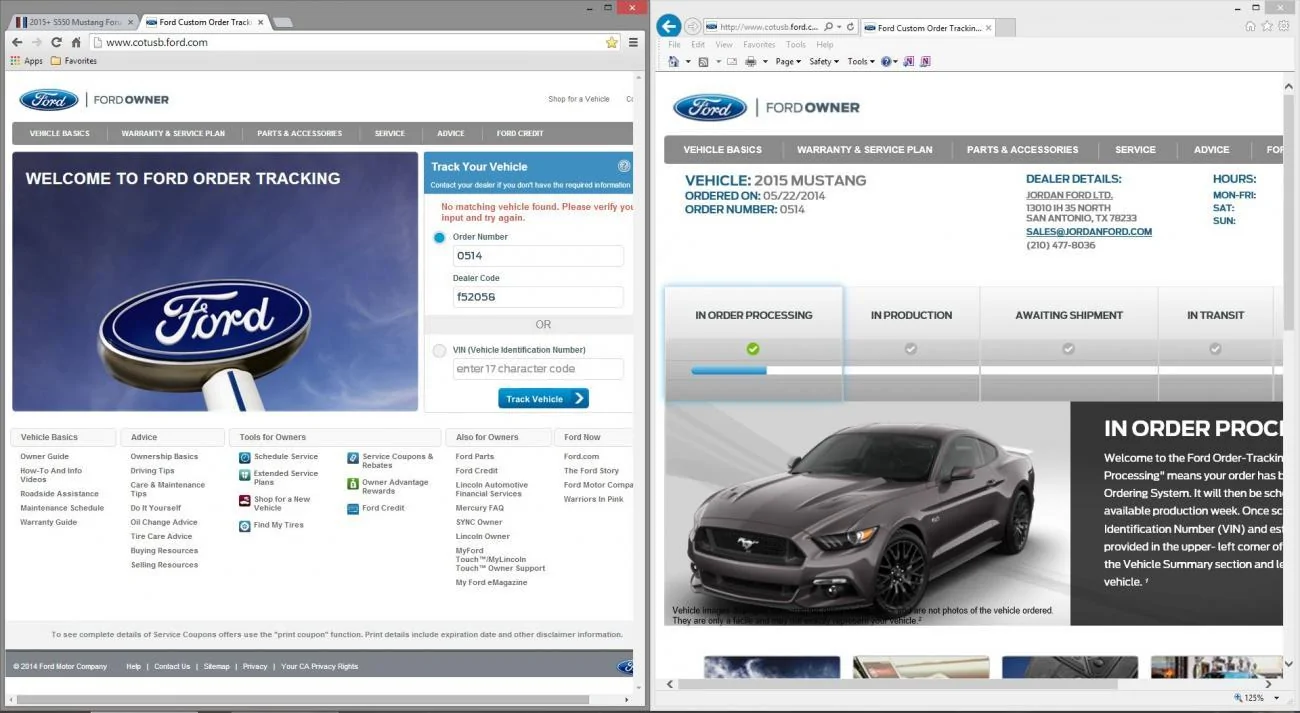Open the Privacy link in the page footer
Screen dimensions: 1300x713
[x=255, y=666]
